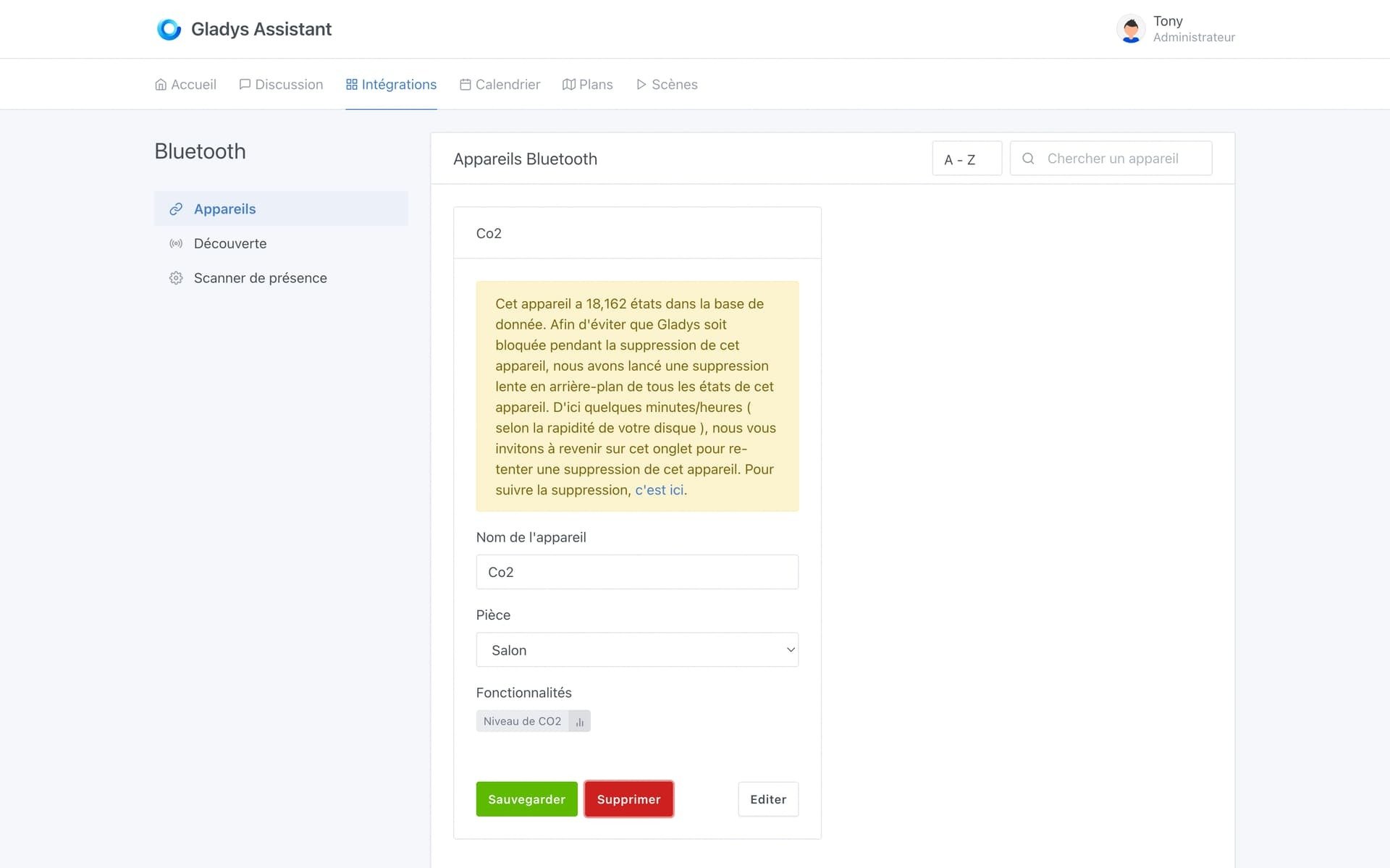
Task: Select the Intégrations tab
Action: (x=391, y=85)
